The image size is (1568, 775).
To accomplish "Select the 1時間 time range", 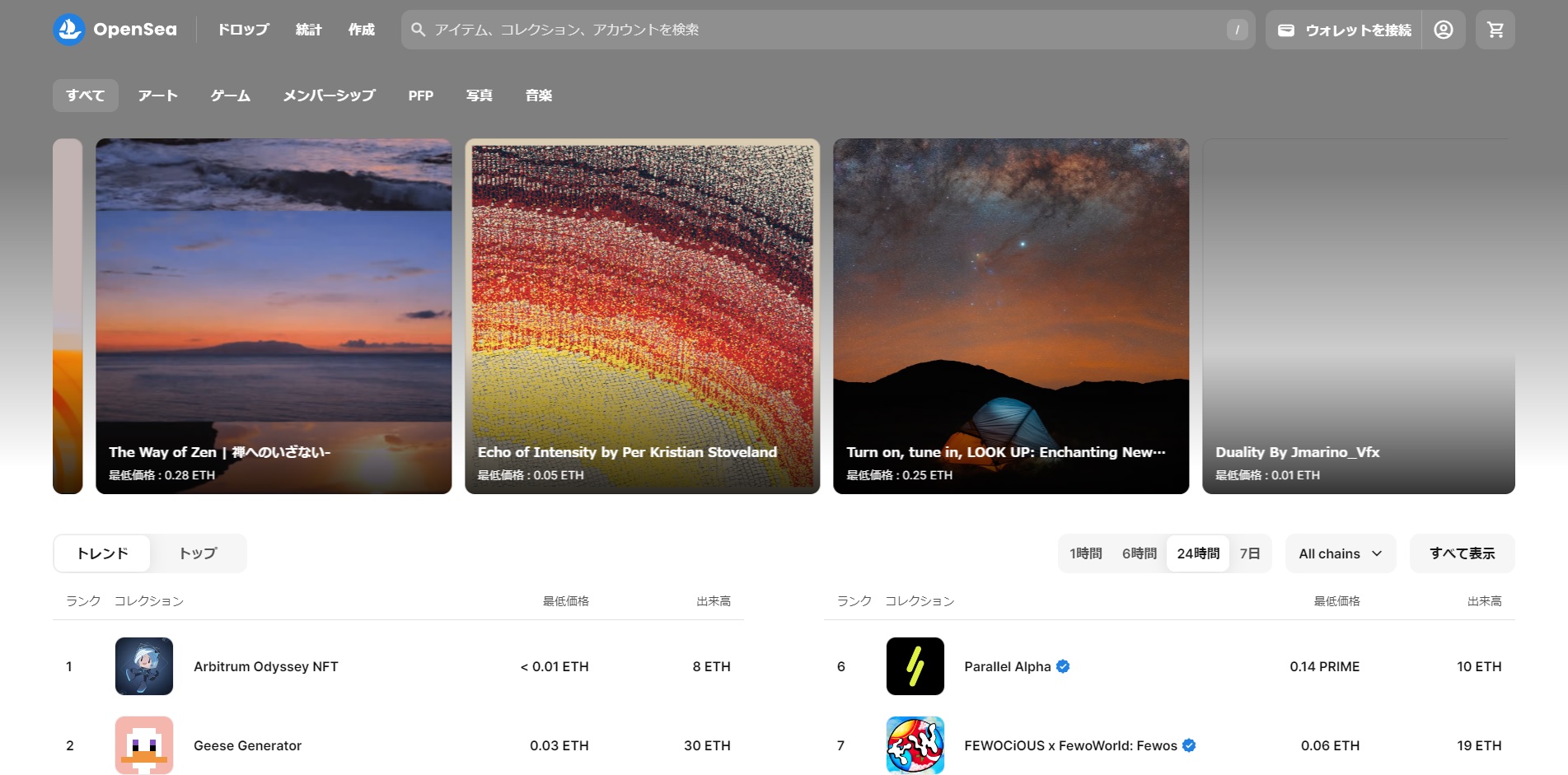I will (x=1085, y=553).
